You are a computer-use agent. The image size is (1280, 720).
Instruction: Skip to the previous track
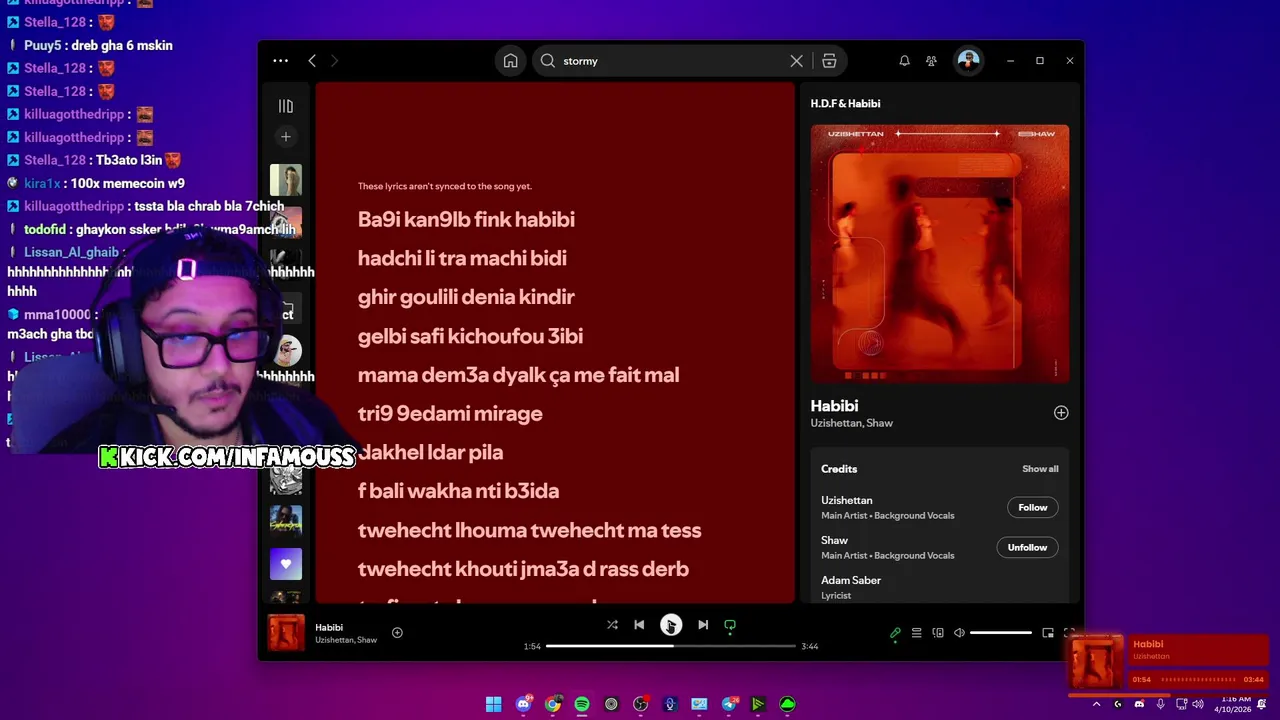coord(639,625)
